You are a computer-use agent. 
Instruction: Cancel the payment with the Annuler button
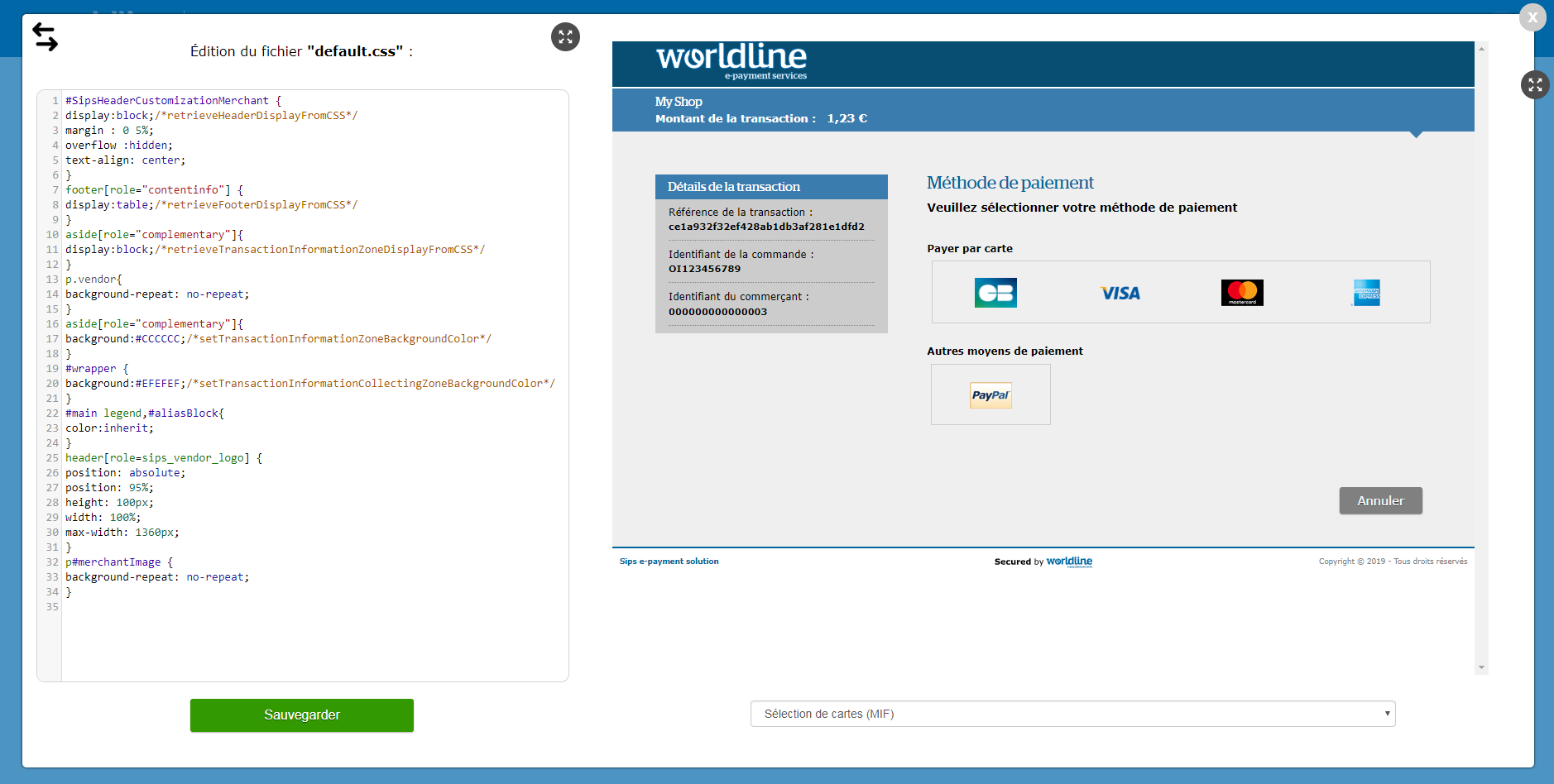(1380, 500)
